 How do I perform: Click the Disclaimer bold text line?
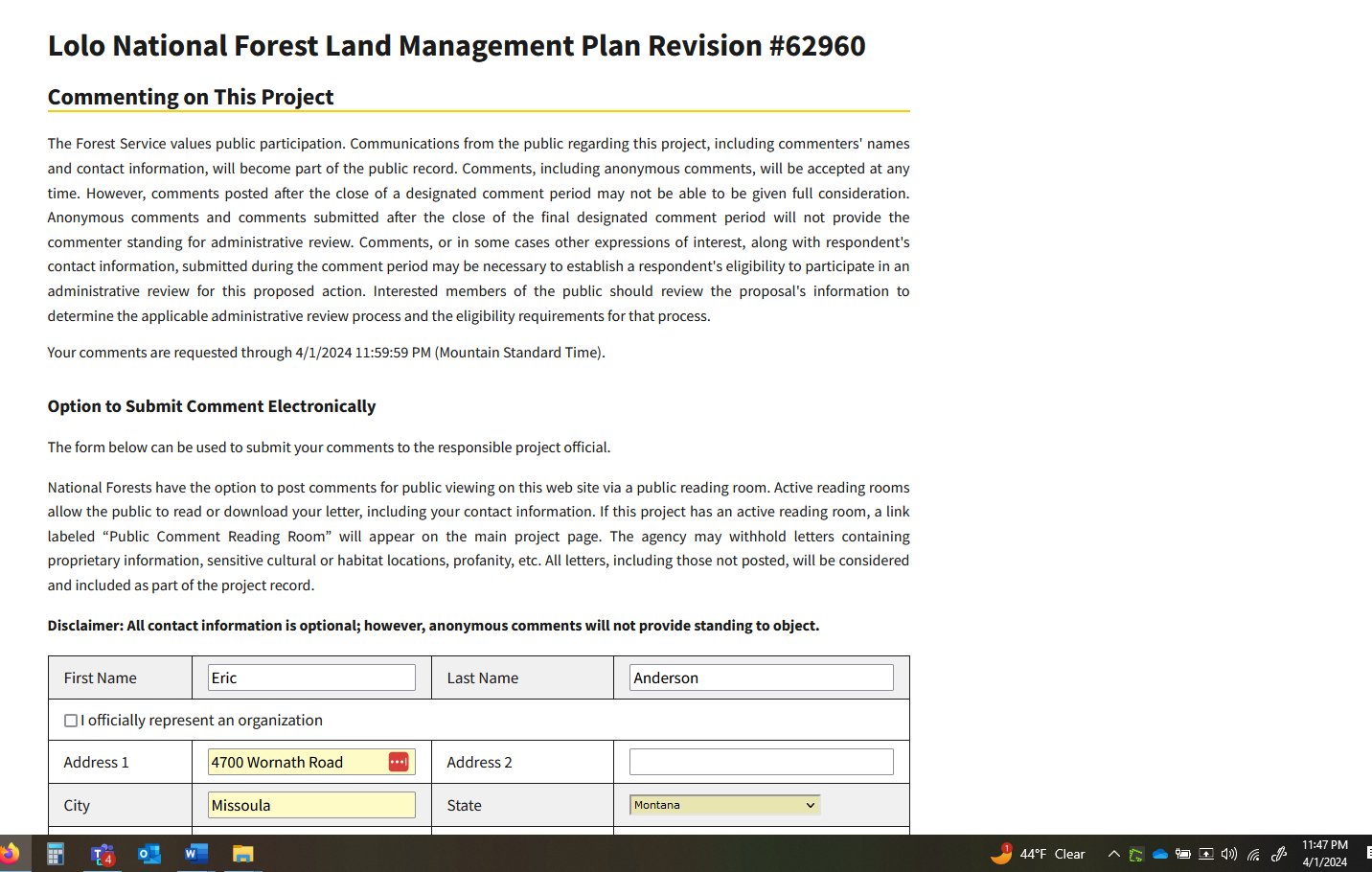tap(433, 626)
